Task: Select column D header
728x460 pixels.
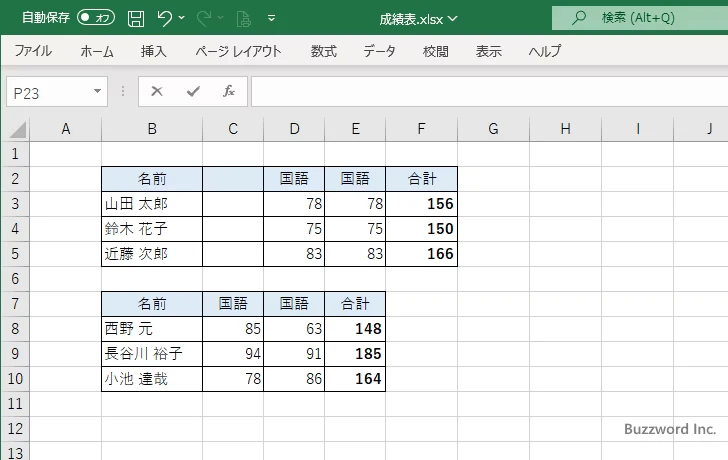Action: [294, 129]
